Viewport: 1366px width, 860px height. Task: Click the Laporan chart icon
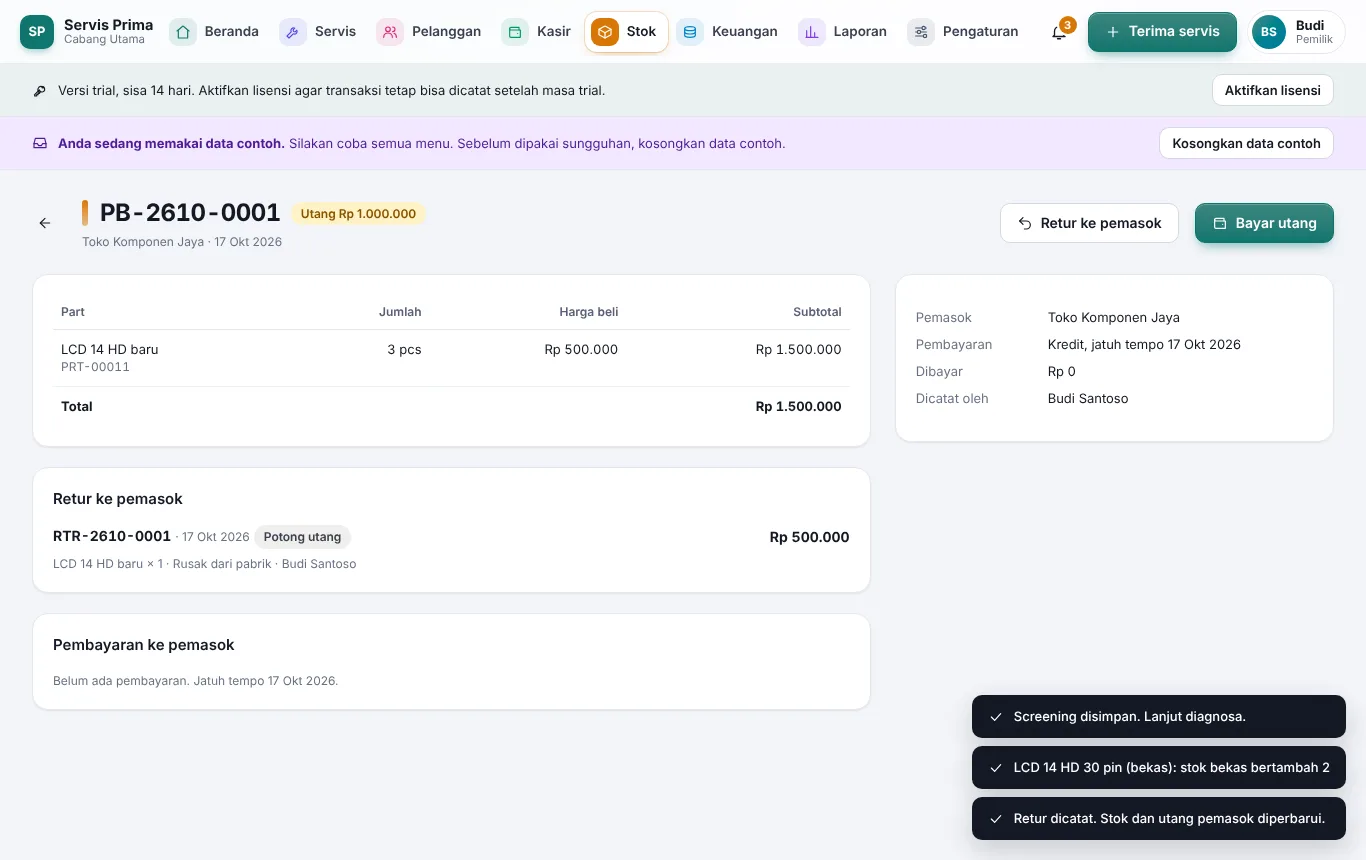(812, 32)
